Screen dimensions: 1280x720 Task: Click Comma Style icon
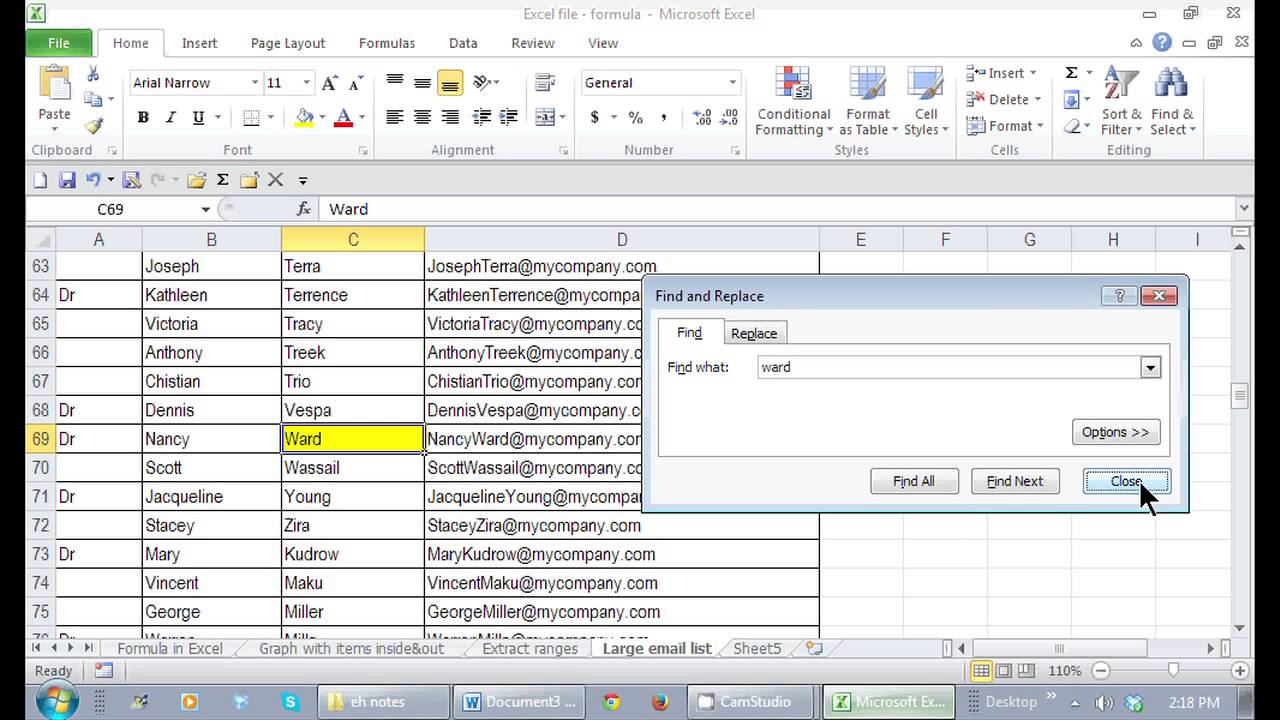pos(663,118)
